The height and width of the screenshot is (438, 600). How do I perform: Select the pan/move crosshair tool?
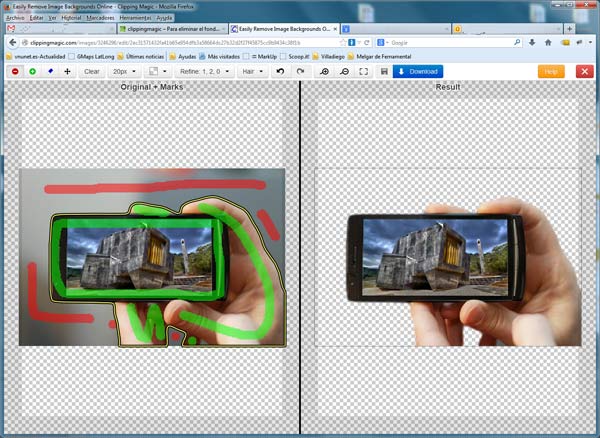pos(67,72)
